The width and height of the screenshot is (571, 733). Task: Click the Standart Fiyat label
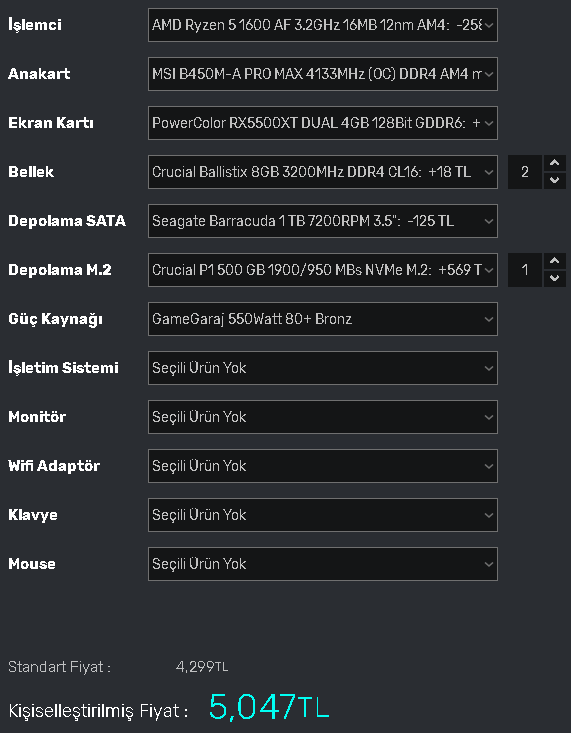click(x=59, y=667)
